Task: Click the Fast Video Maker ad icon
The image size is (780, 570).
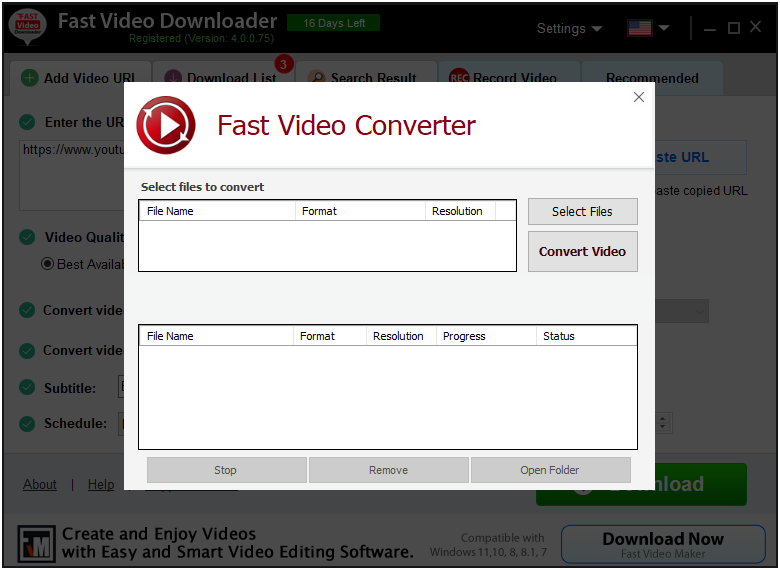Action: point(36,544)
